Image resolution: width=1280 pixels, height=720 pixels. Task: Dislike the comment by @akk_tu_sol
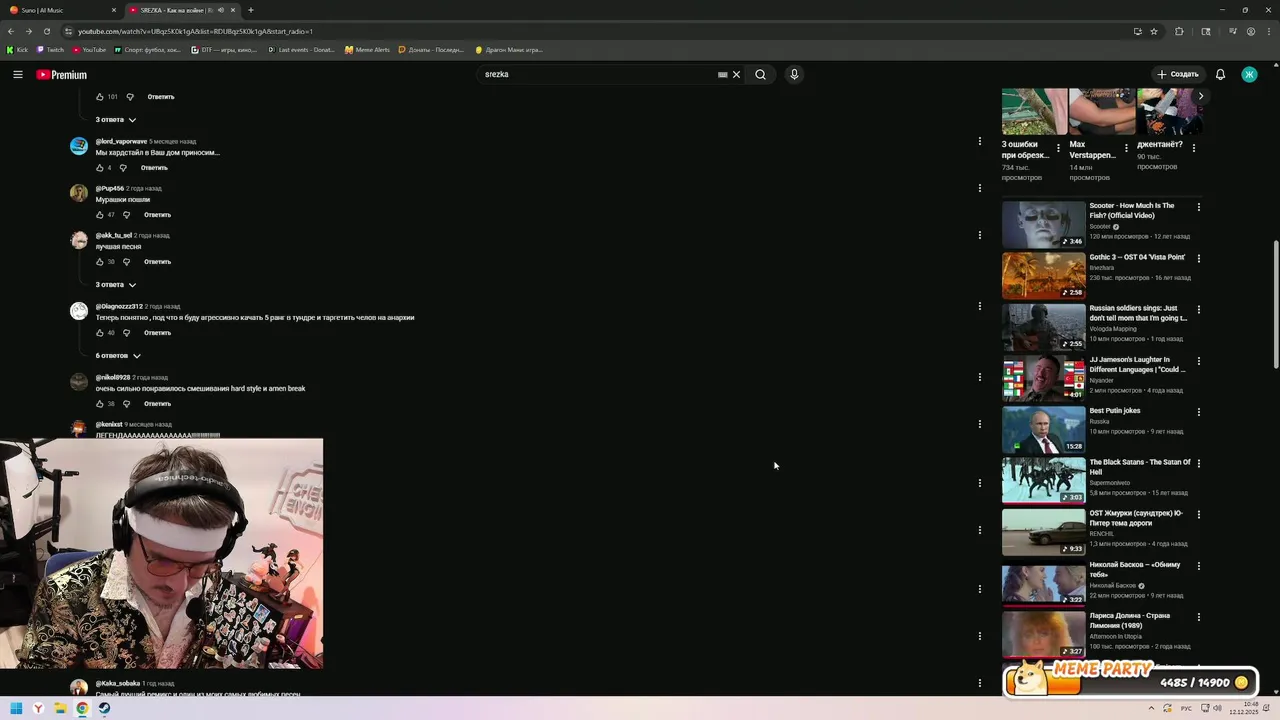click(126, 262)
